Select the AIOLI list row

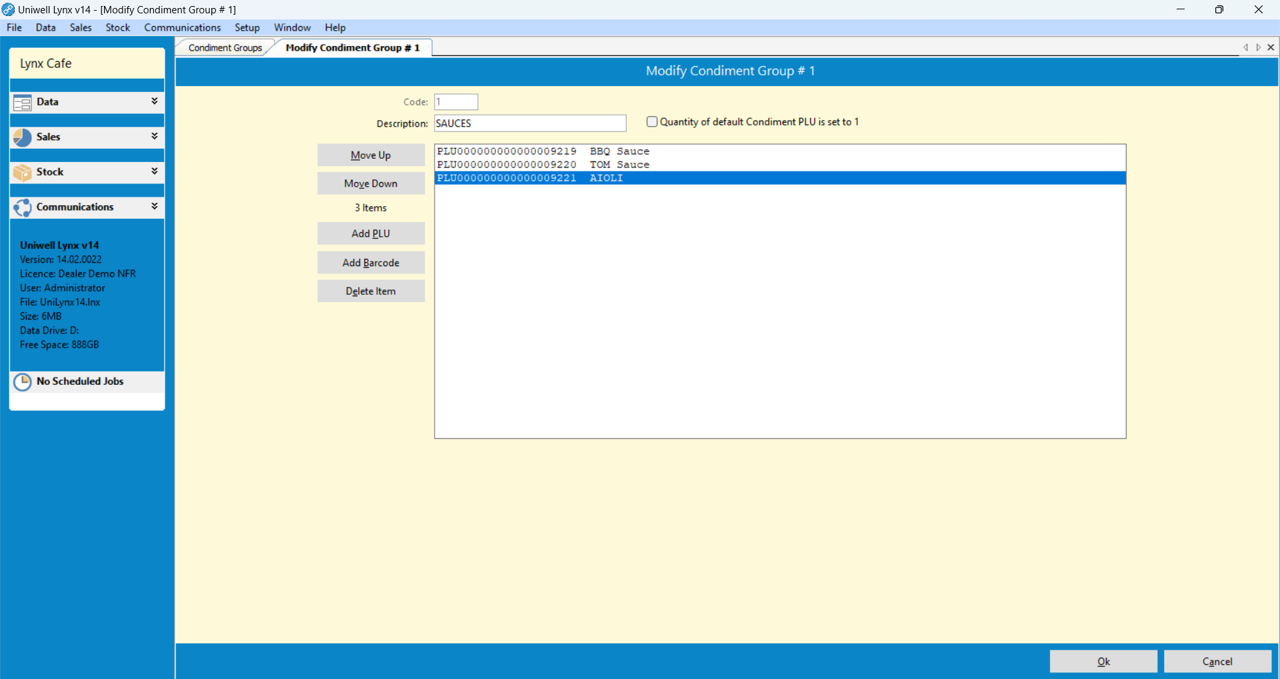(x=780, y=178)
